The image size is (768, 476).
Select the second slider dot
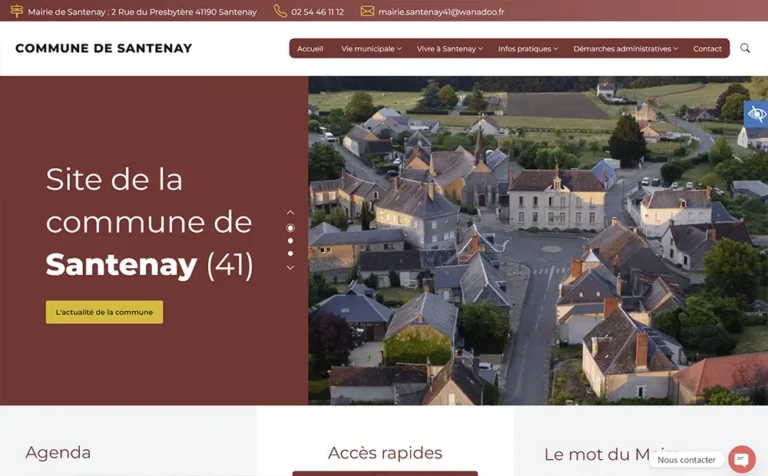290,241
